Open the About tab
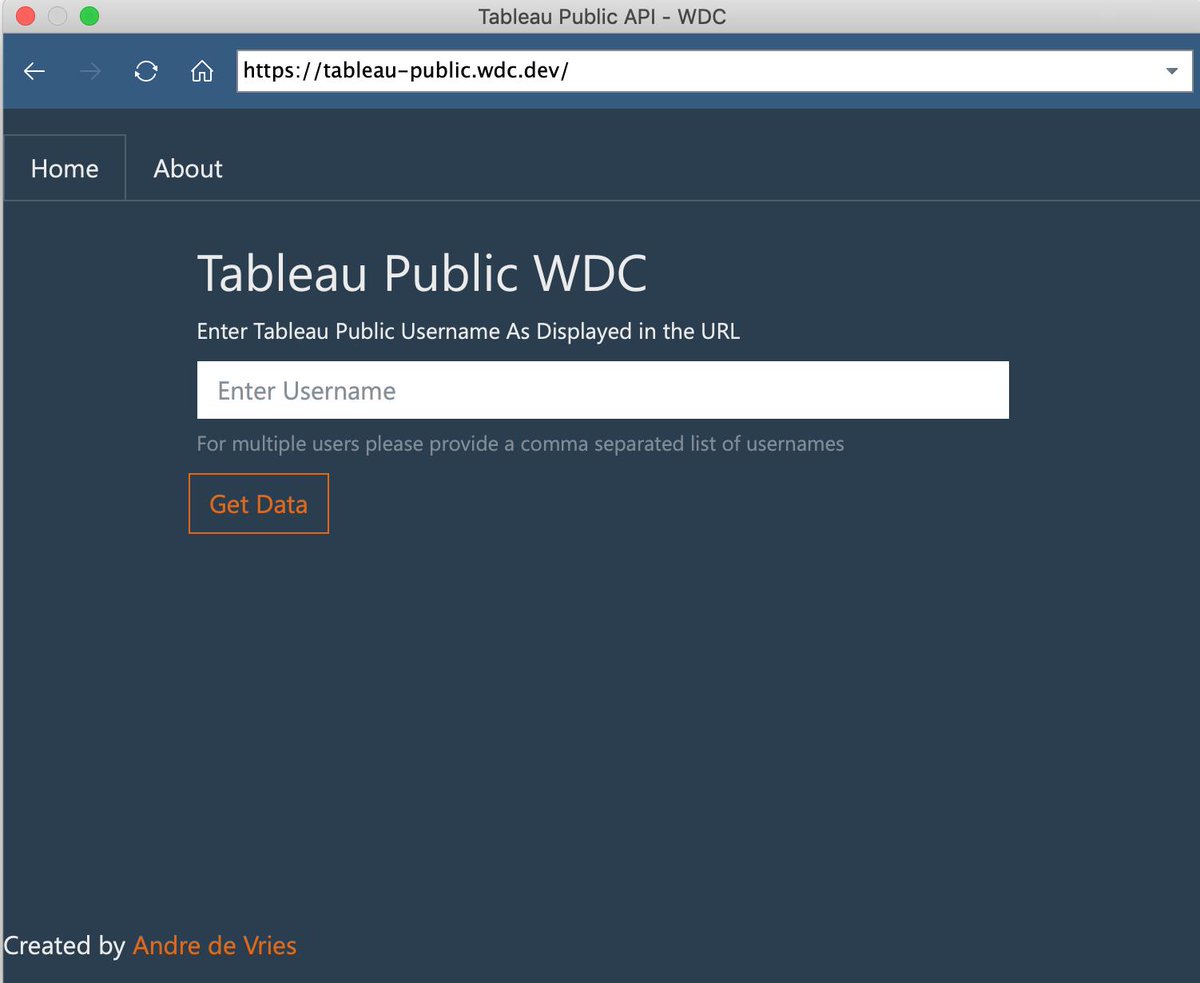The width and height of the screenshot is (1200, 983). (x=188, y=168)
